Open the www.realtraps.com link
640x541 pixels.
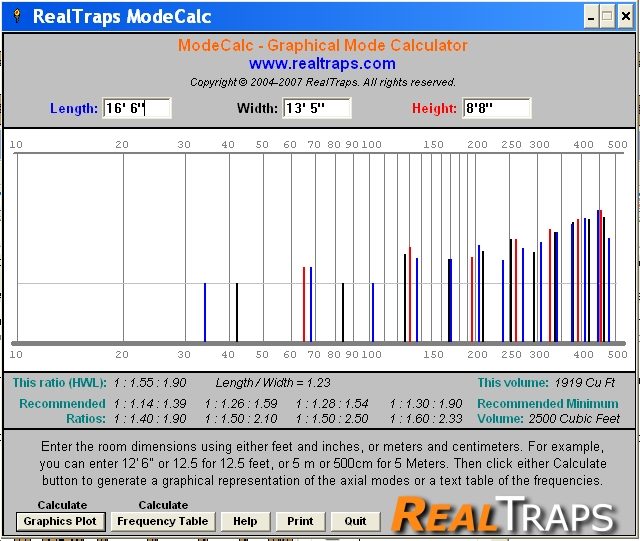coord(322,64)
